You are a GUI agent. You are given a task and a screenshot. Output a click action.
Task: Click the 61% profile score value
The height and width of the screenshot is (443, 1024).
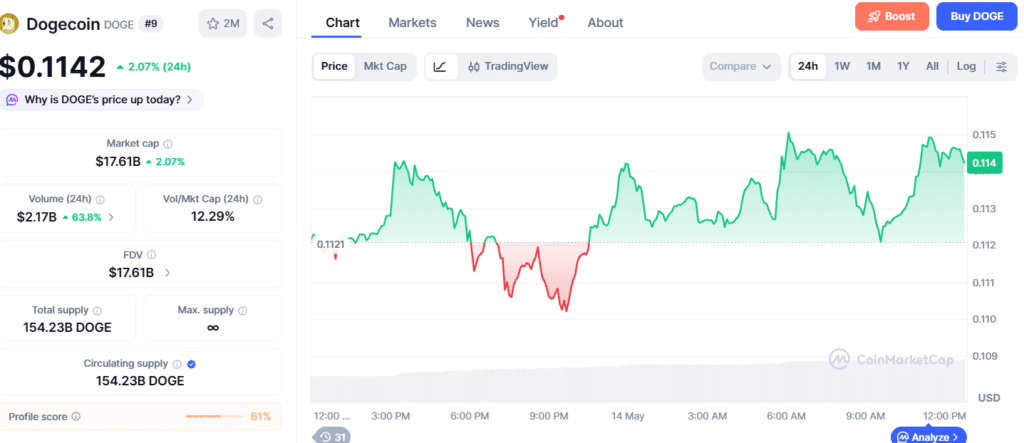pos(261,416)
